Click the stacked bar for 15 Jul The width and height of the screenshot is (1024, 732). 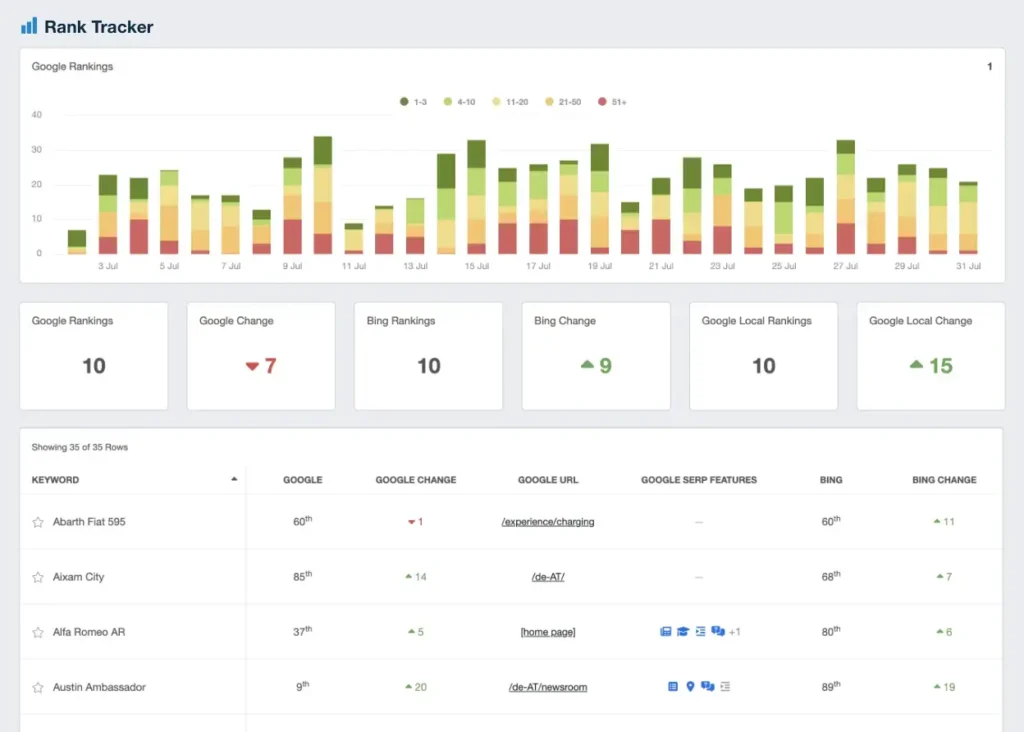tap(477, 195)
